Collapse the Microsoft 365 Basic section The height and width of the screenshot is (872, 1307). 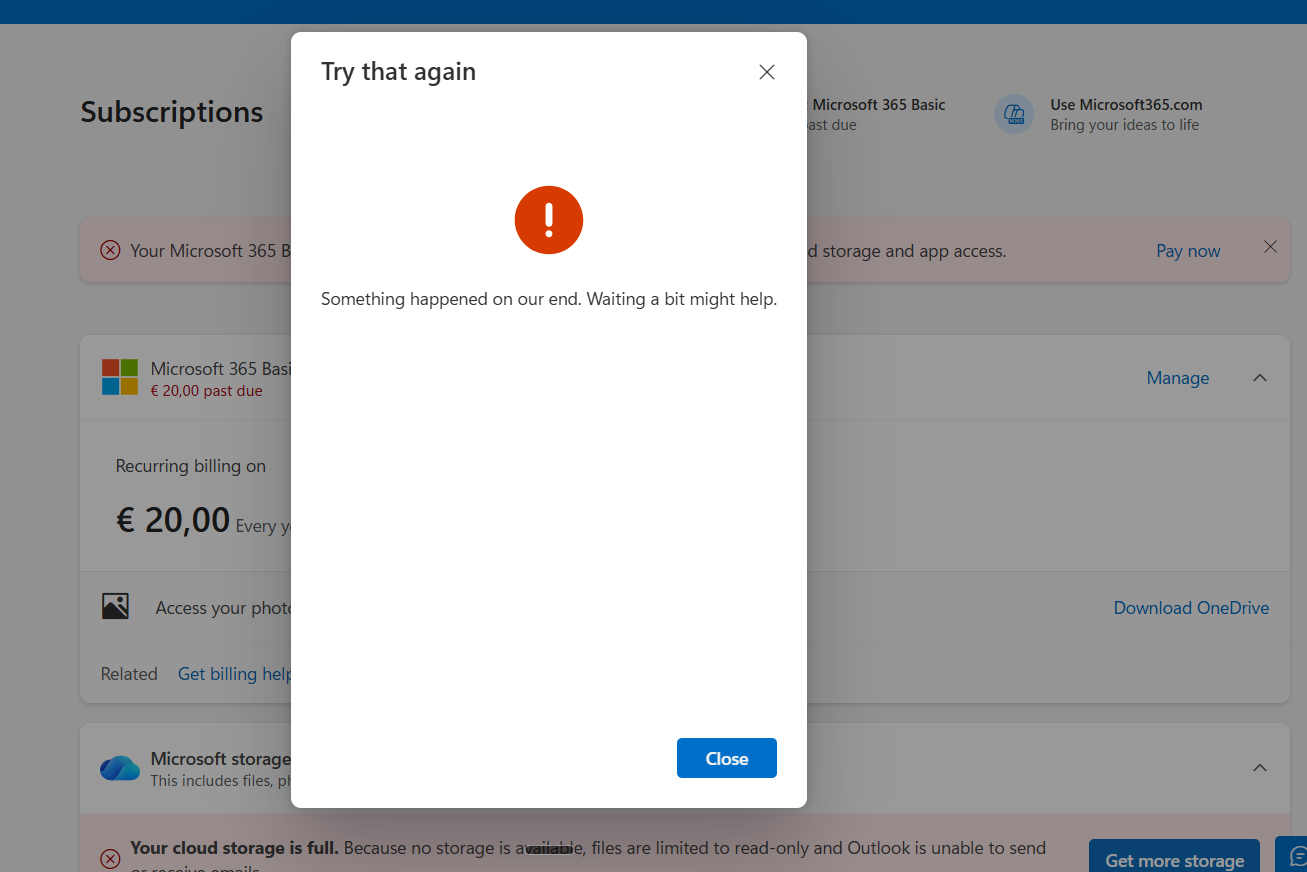pyautogui.click(x=1260, y=378)
